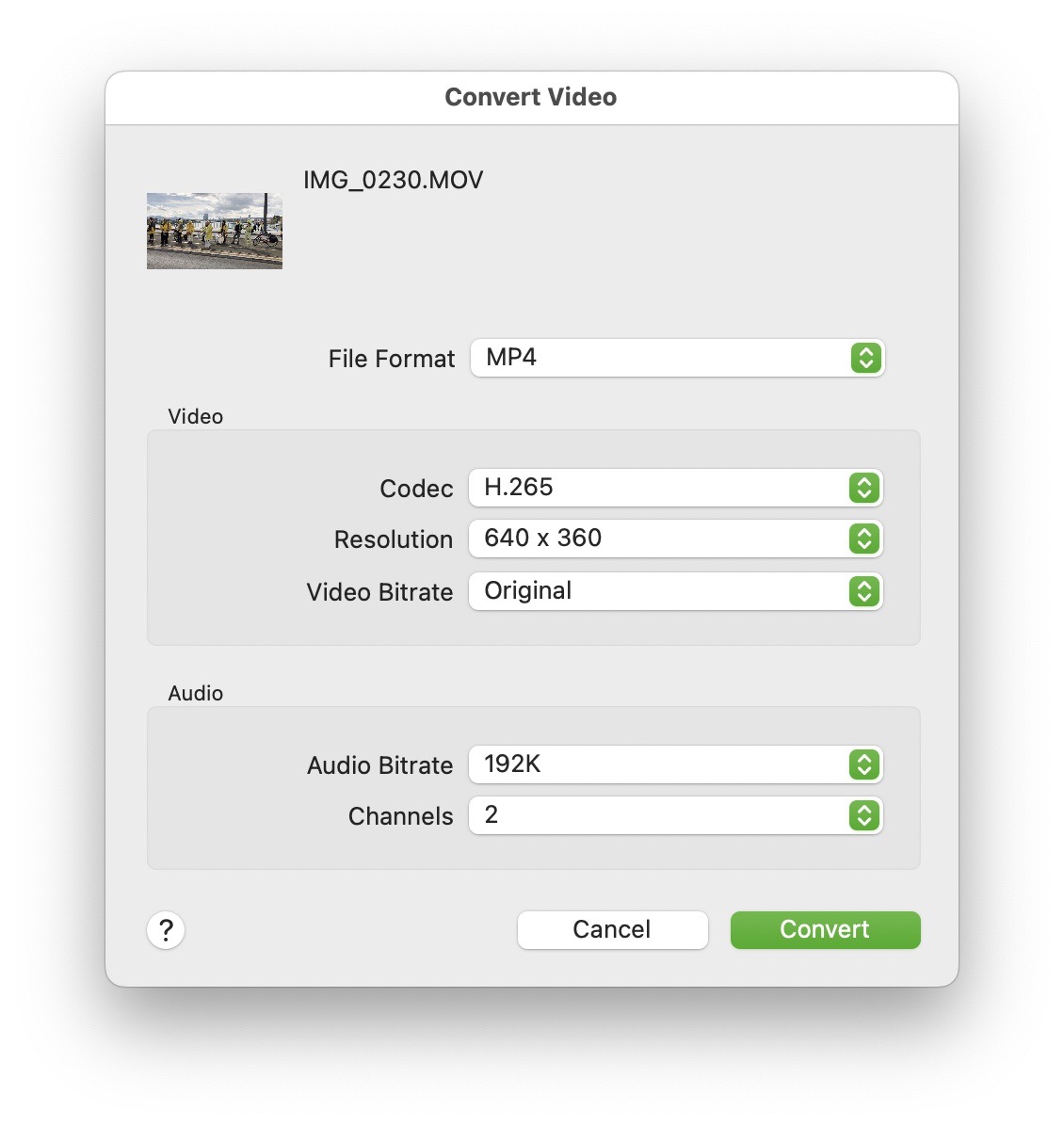Screen dimensions: 1064x1126
Task: Click the stepper arrows next to H.265
Action: coord(863,488)
